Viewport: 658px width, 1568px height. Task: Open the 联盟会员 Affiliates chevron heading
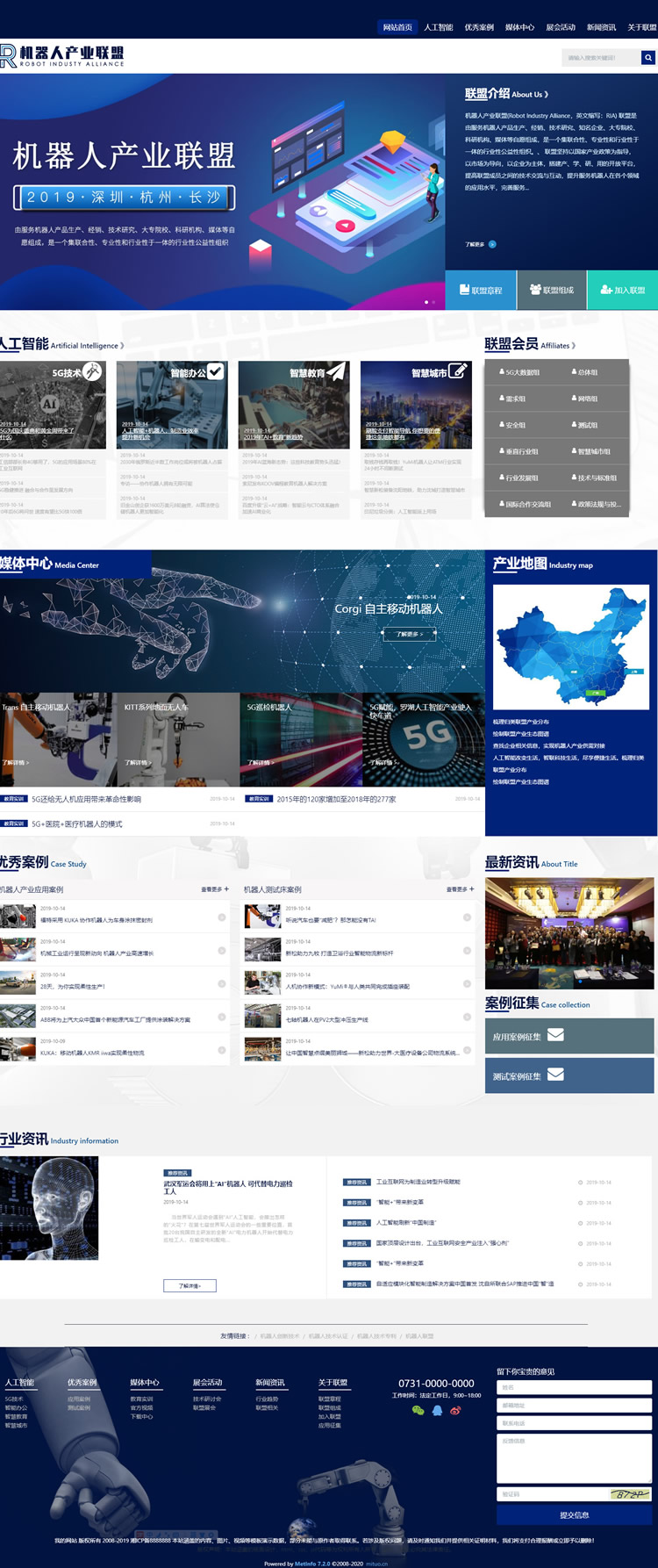point(530,344)
